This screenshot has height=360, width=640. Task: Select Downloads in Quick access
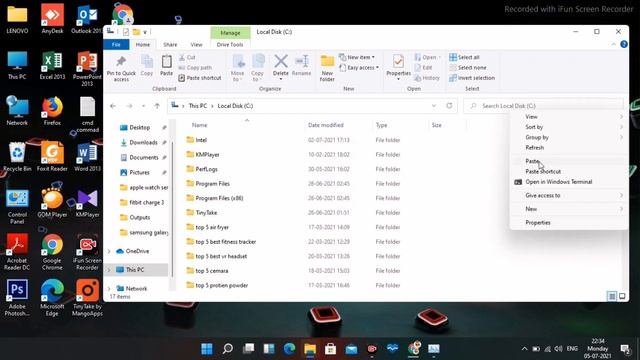coord(143,142)
